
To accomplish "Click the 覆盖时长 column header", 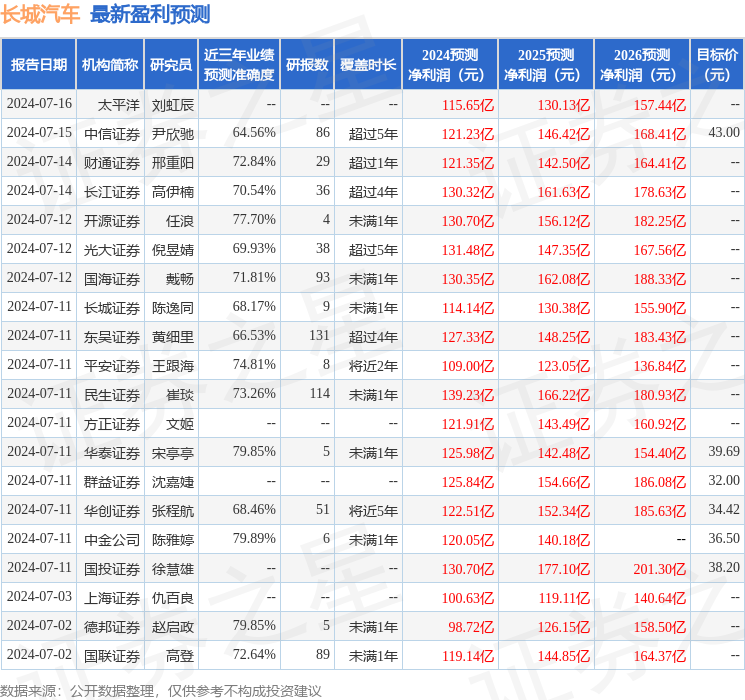I will pyautogui.click(x=368, y=65).
